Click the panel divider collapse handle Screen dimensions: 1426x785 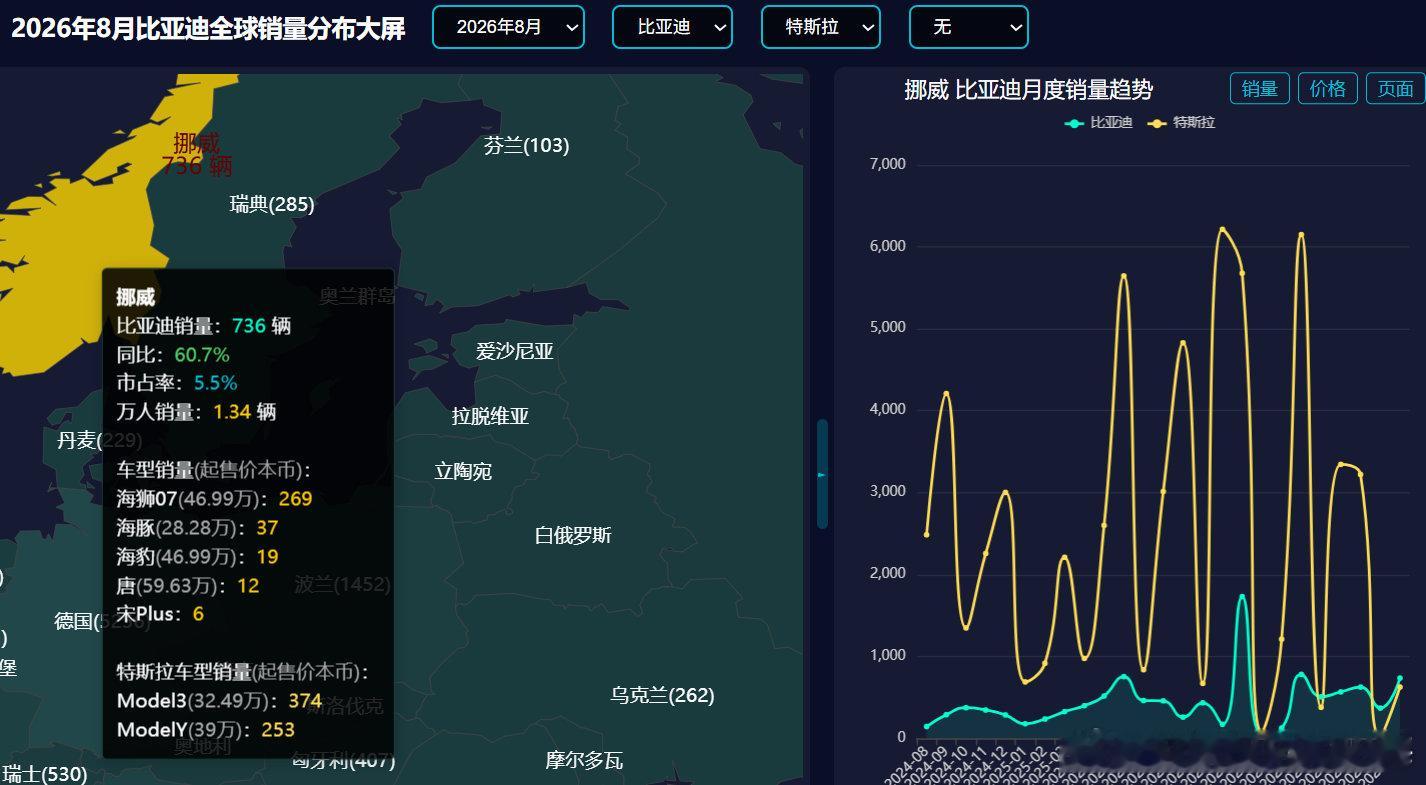[822, 473]
